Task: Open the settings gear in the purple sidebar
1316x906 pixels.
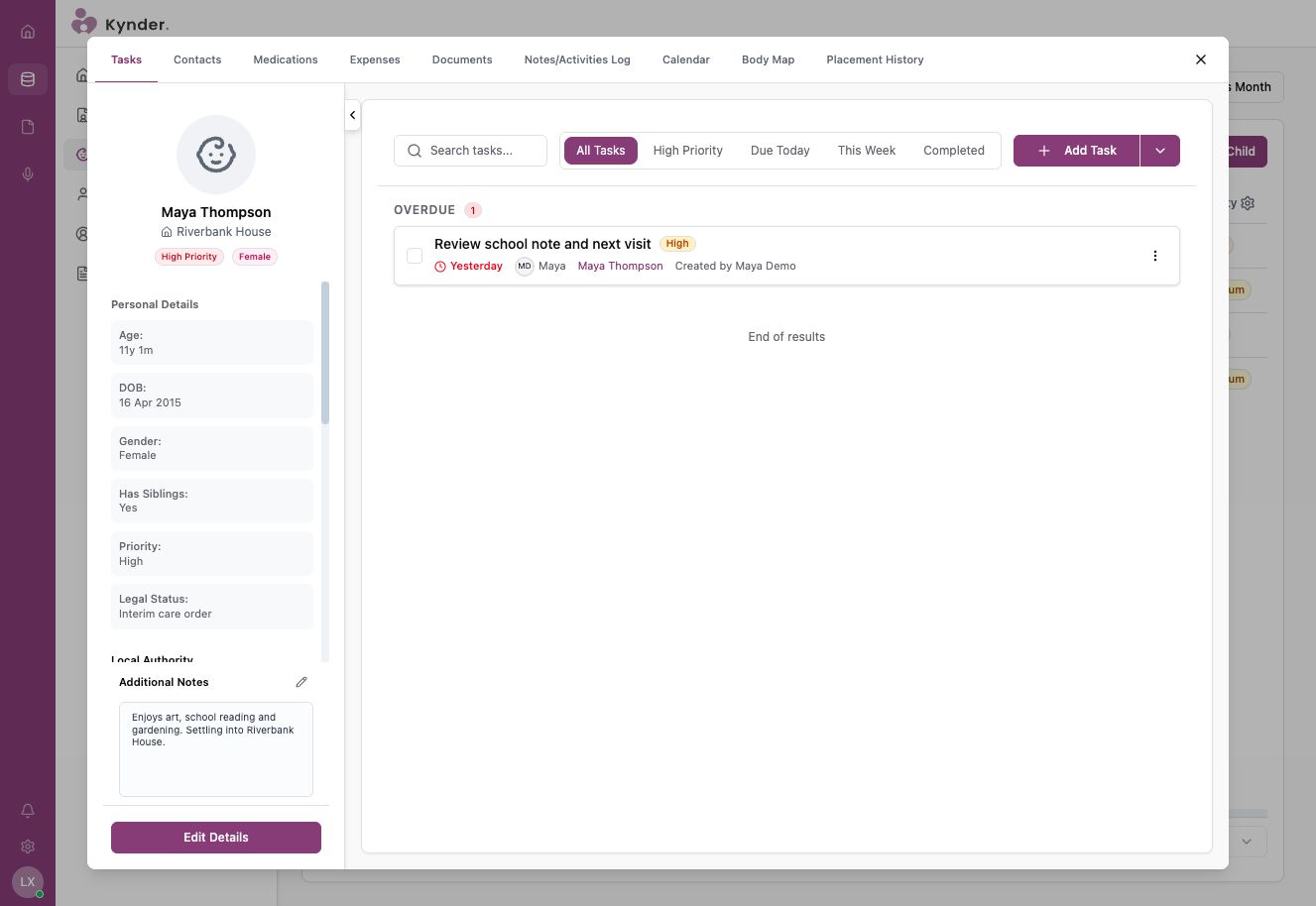Action: [x=28, y=847]
